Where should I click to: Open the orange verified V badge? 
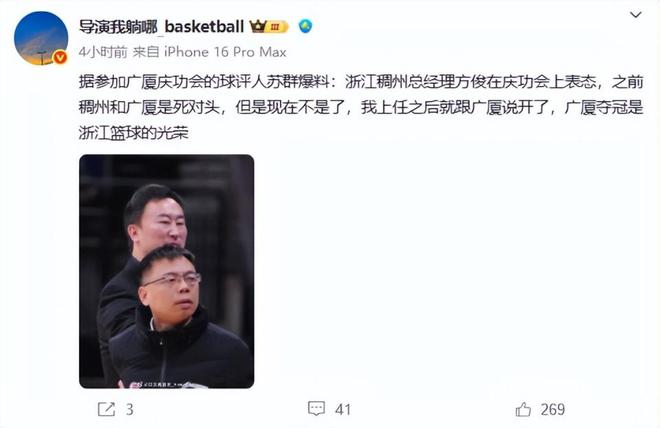[60, 57]
